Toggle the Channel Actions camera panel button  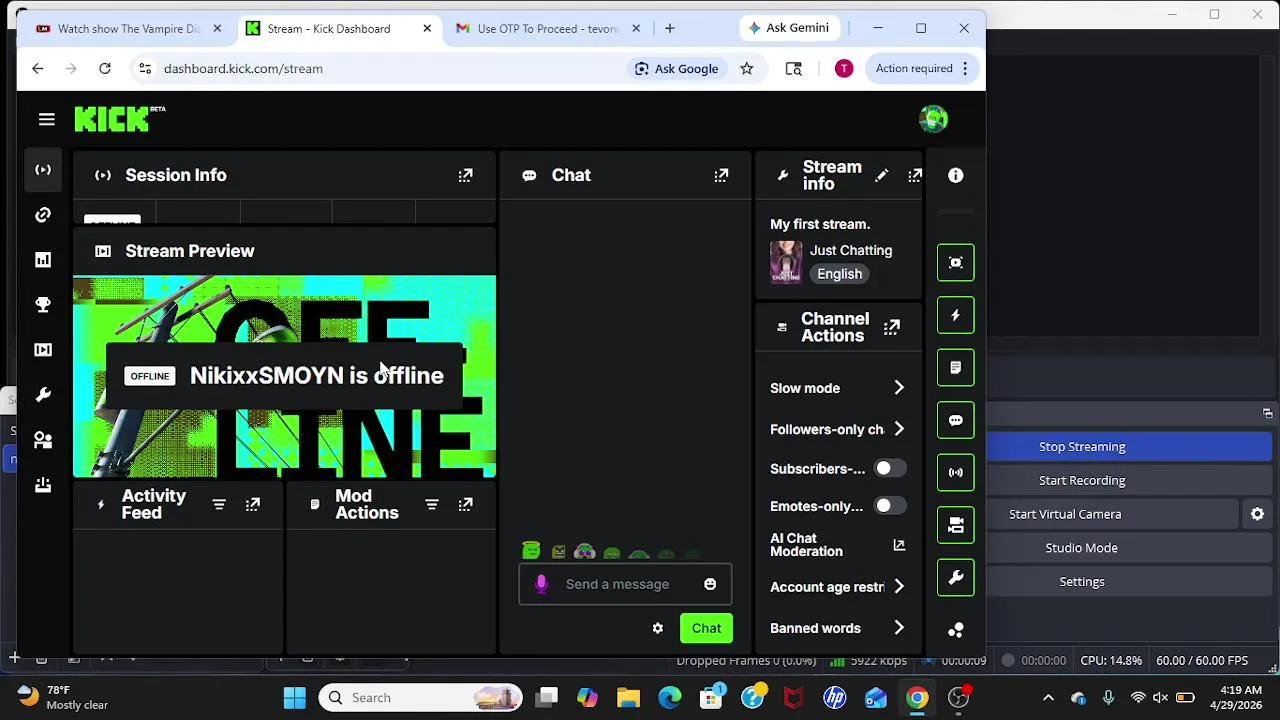pos(956,525)
